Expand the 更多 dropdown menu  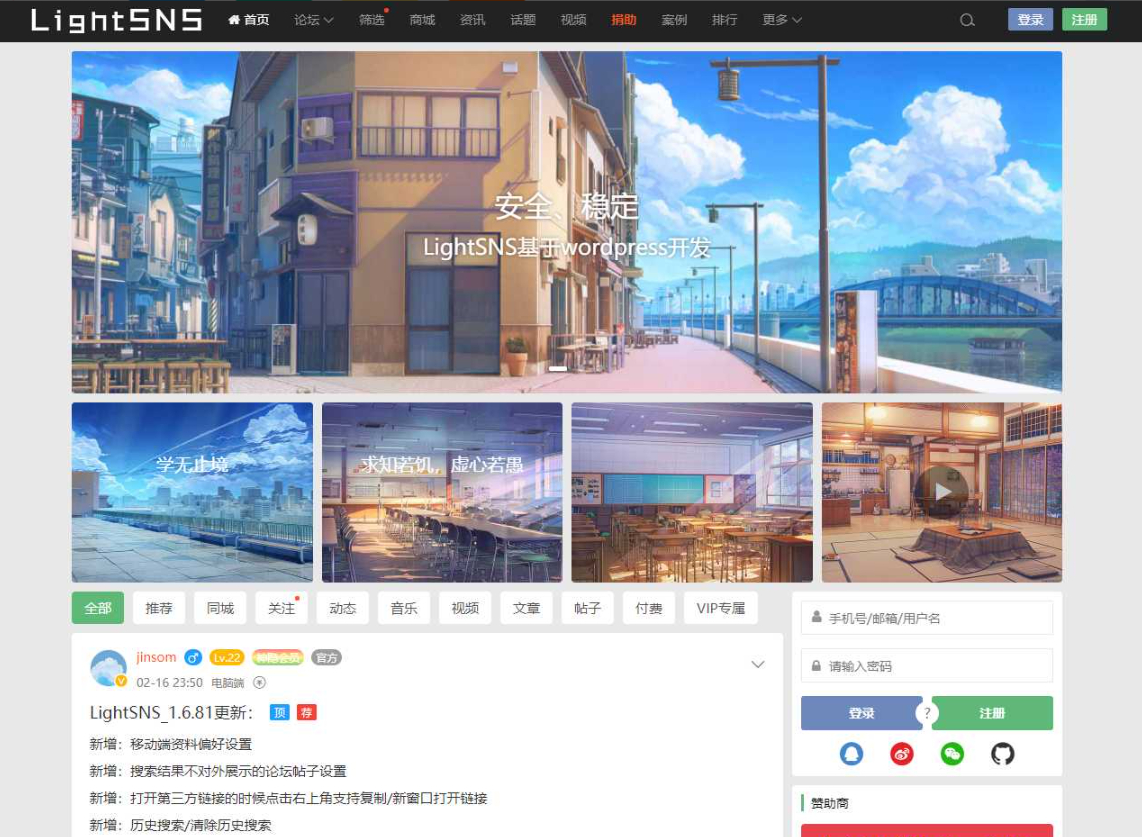(782, 20)
